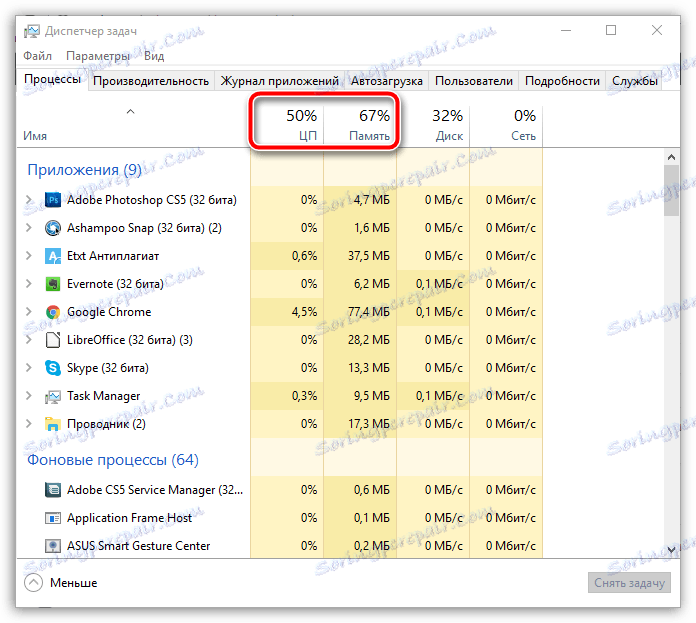Click the scrollbar down arrow
Viewport: 696px width, 623px height.
(x=672, y=550)
